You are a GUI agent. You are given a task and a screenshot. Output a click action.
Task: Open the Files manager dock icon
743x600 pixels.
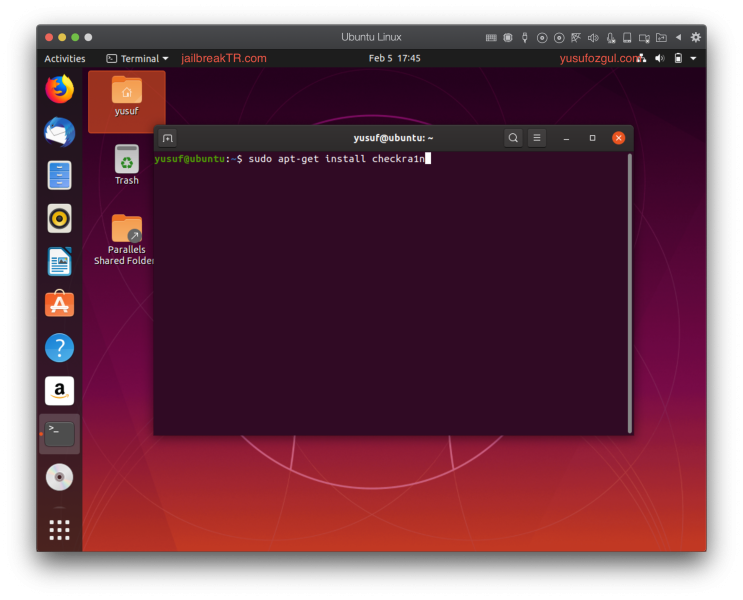(x=60, y=175)
